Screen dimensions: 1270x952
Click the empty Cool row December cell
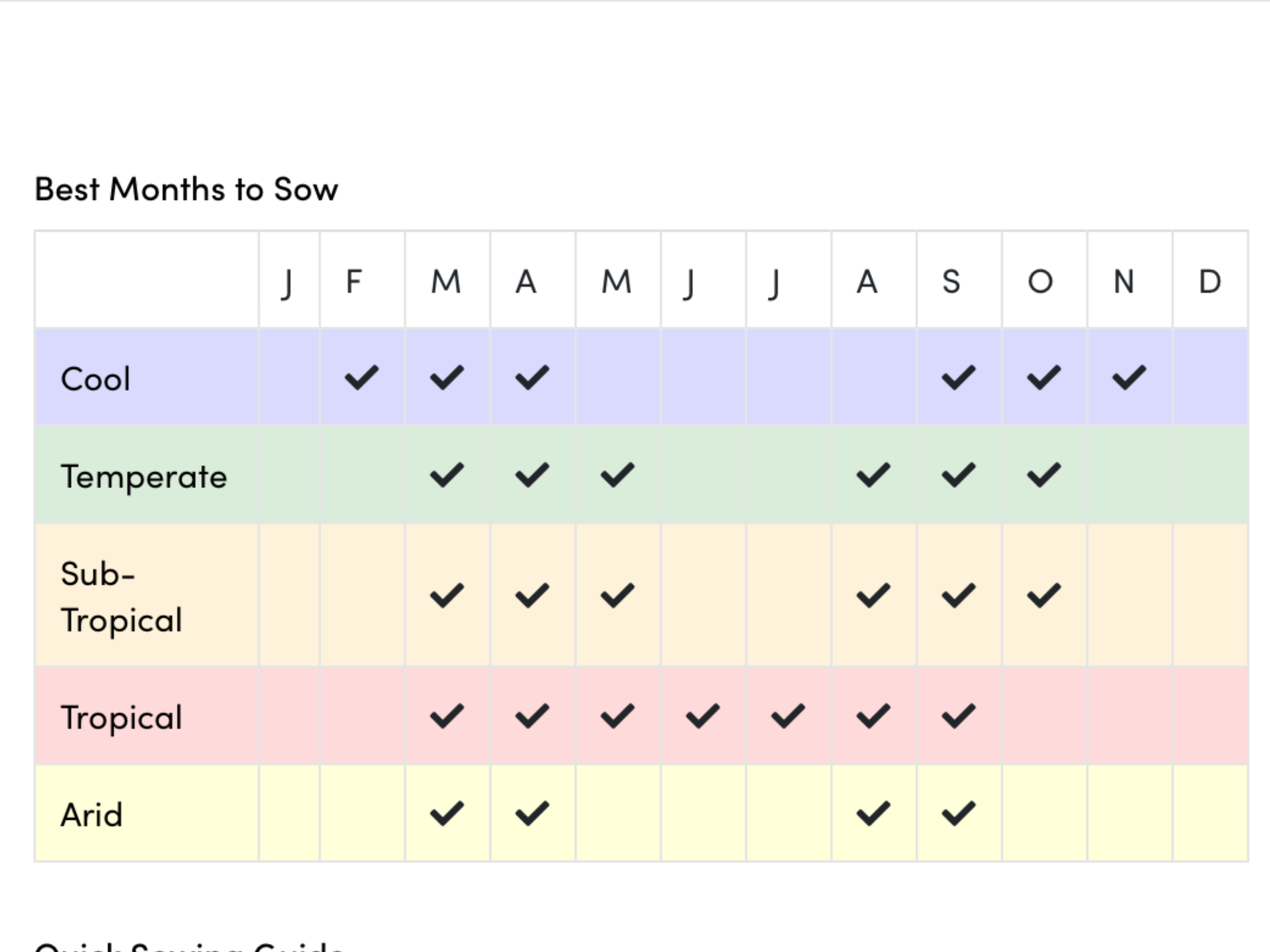1209,377
